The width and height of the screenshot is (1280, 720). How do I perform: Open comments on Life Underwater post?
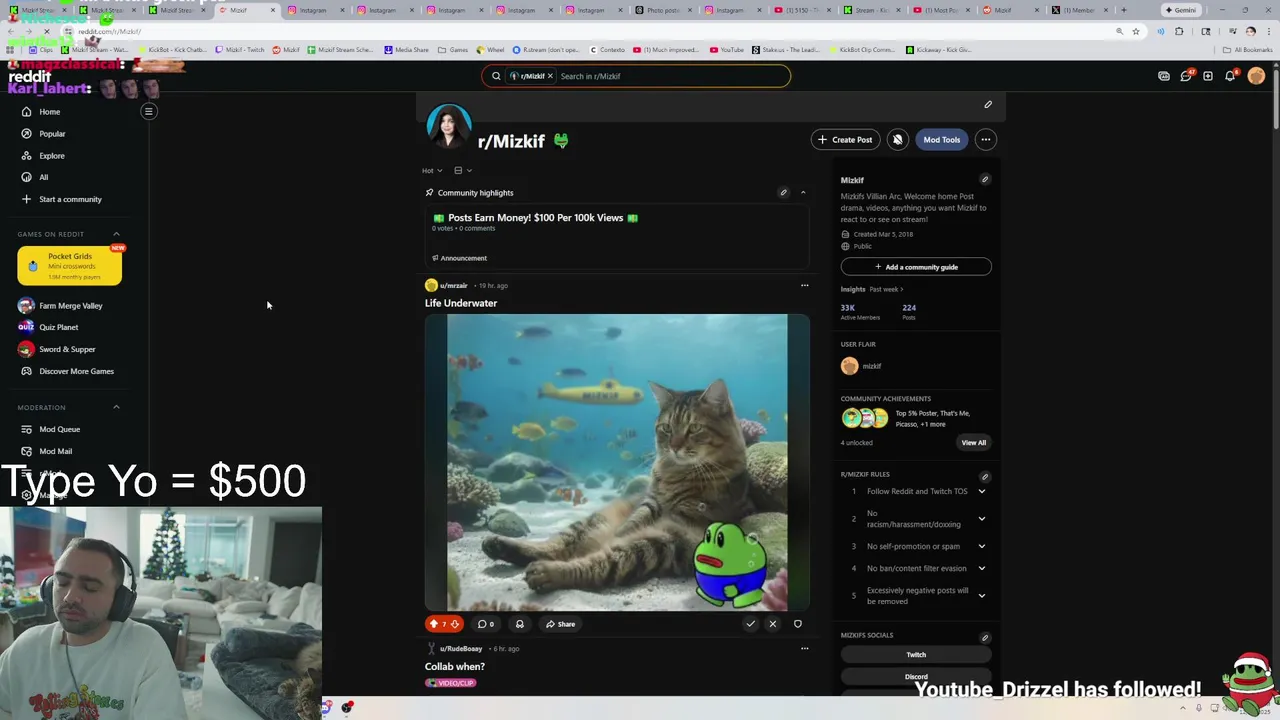485,624
